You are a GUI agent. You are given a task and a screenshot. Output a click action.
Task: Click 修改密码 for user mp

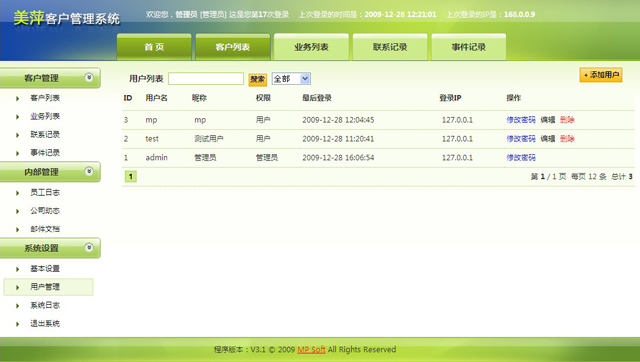(x=521, y=120)
